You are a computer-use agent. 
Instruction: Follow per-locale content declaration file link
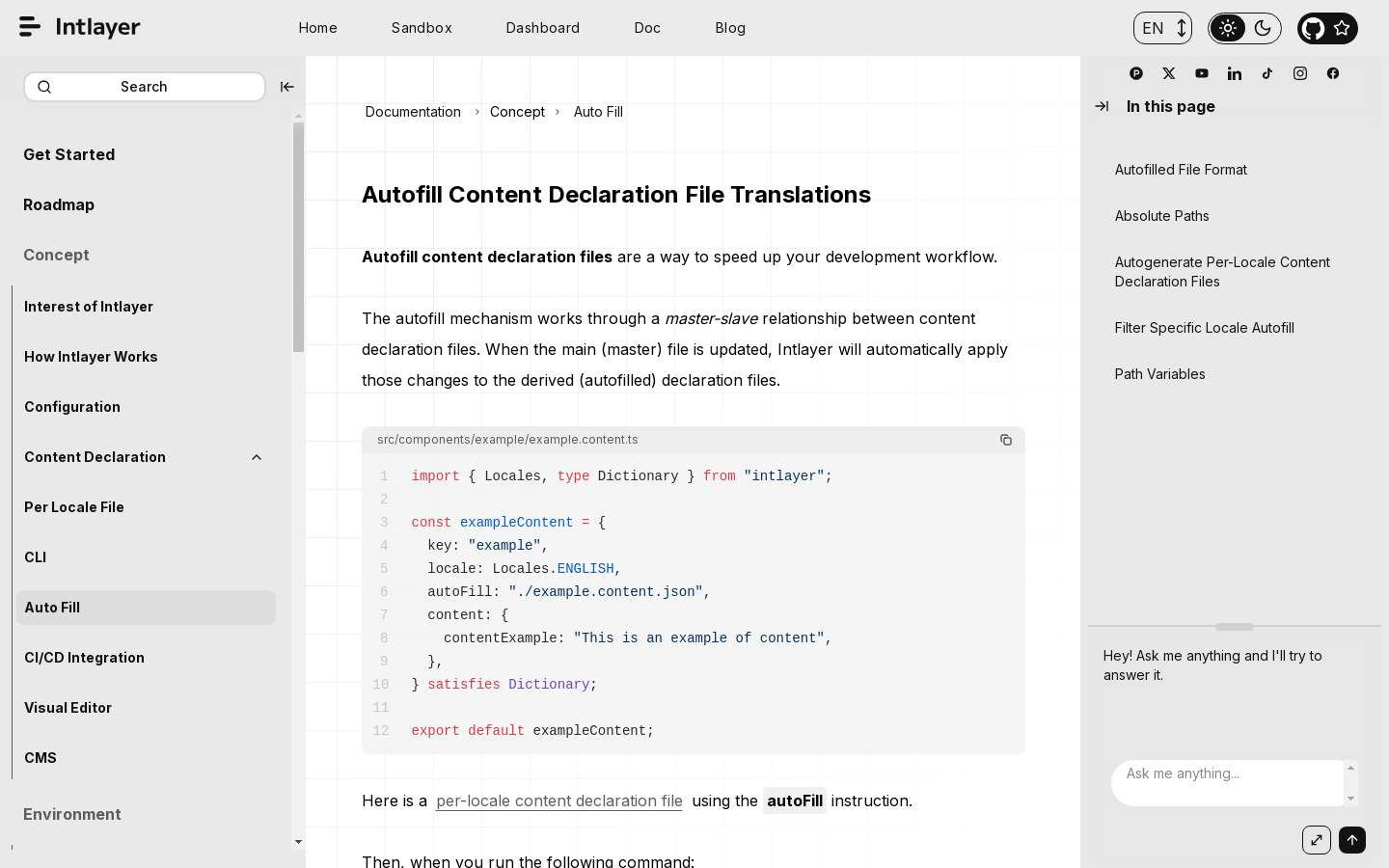click(559, 800)
